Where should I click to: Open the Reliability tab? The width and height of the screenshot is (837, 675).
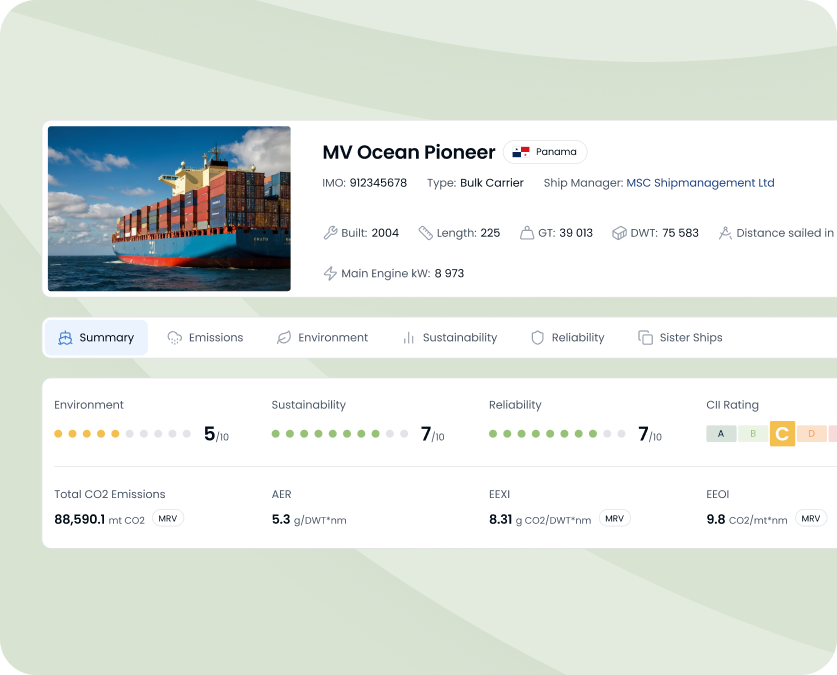click(x=567, y=338)
